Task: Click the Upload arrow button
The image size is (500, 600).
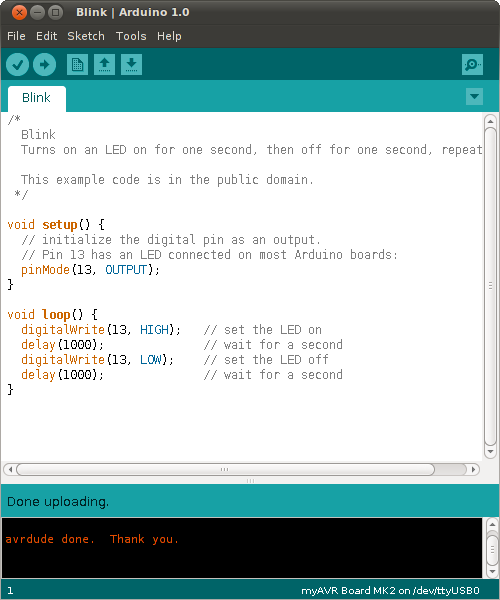Action: (44, 64)
